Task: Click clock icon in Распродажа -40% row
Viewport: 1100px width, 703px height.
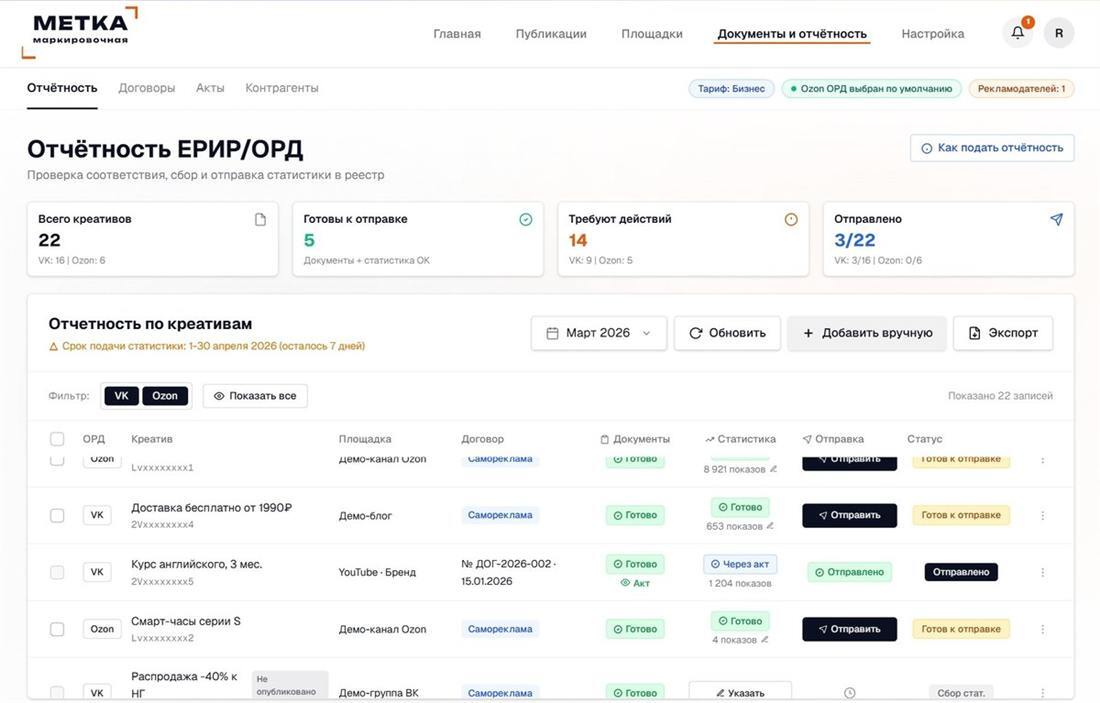Action: [x=849, y=692]
